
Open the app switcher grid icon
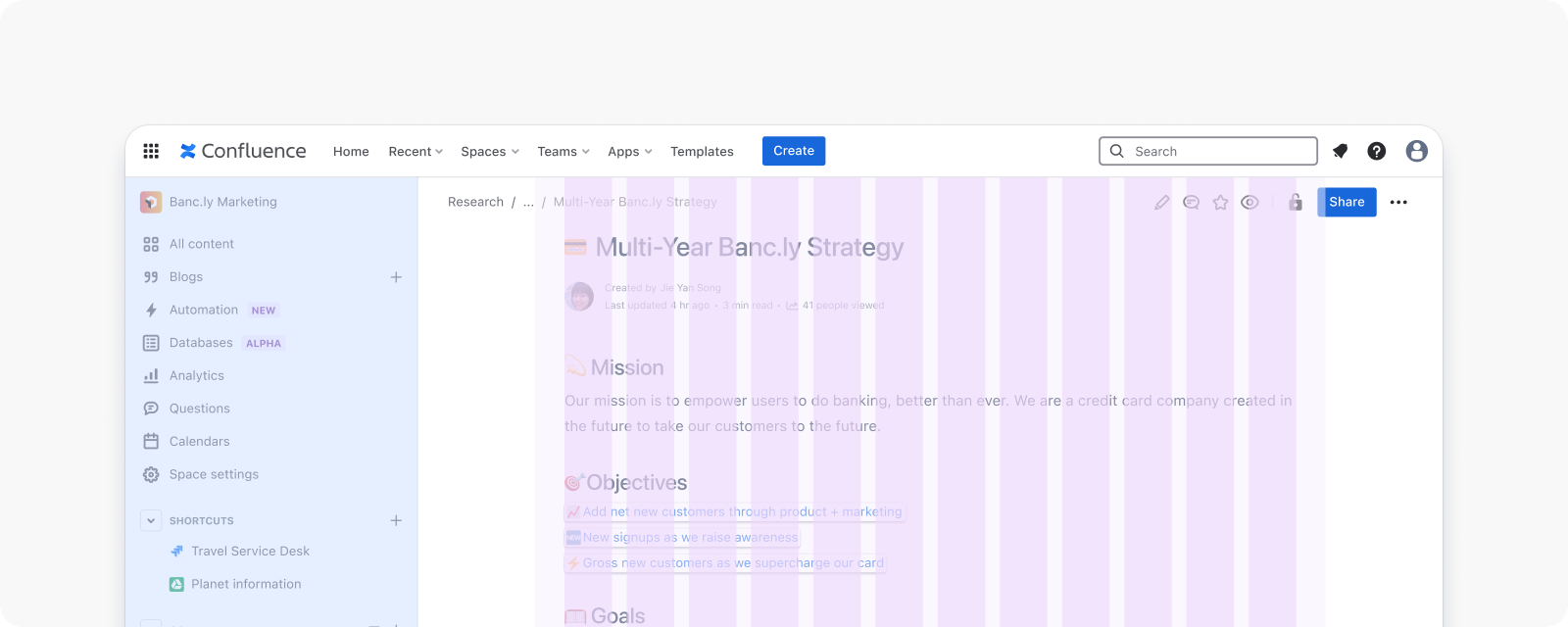coord(151,151)
